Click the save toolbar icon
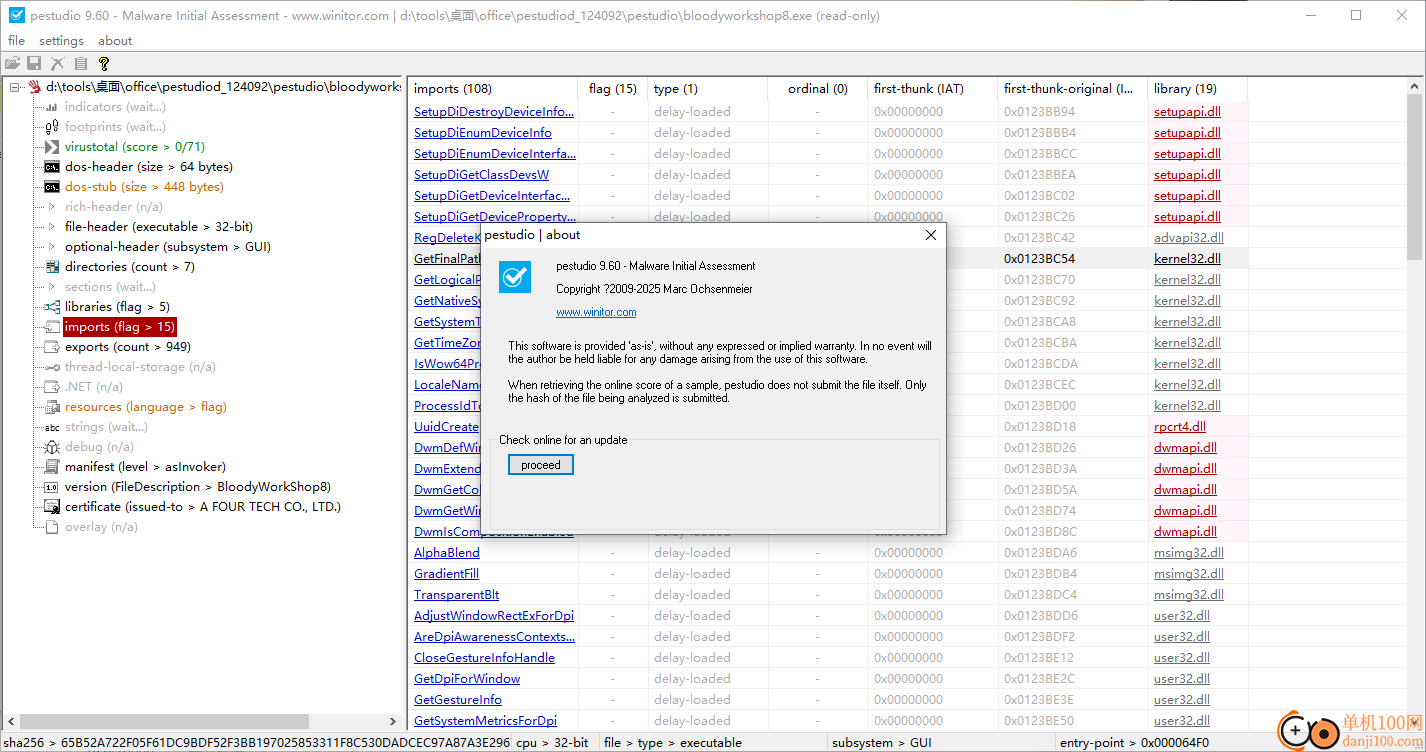This screenshot has height=752, width=1426. click(x=34, y=63)
